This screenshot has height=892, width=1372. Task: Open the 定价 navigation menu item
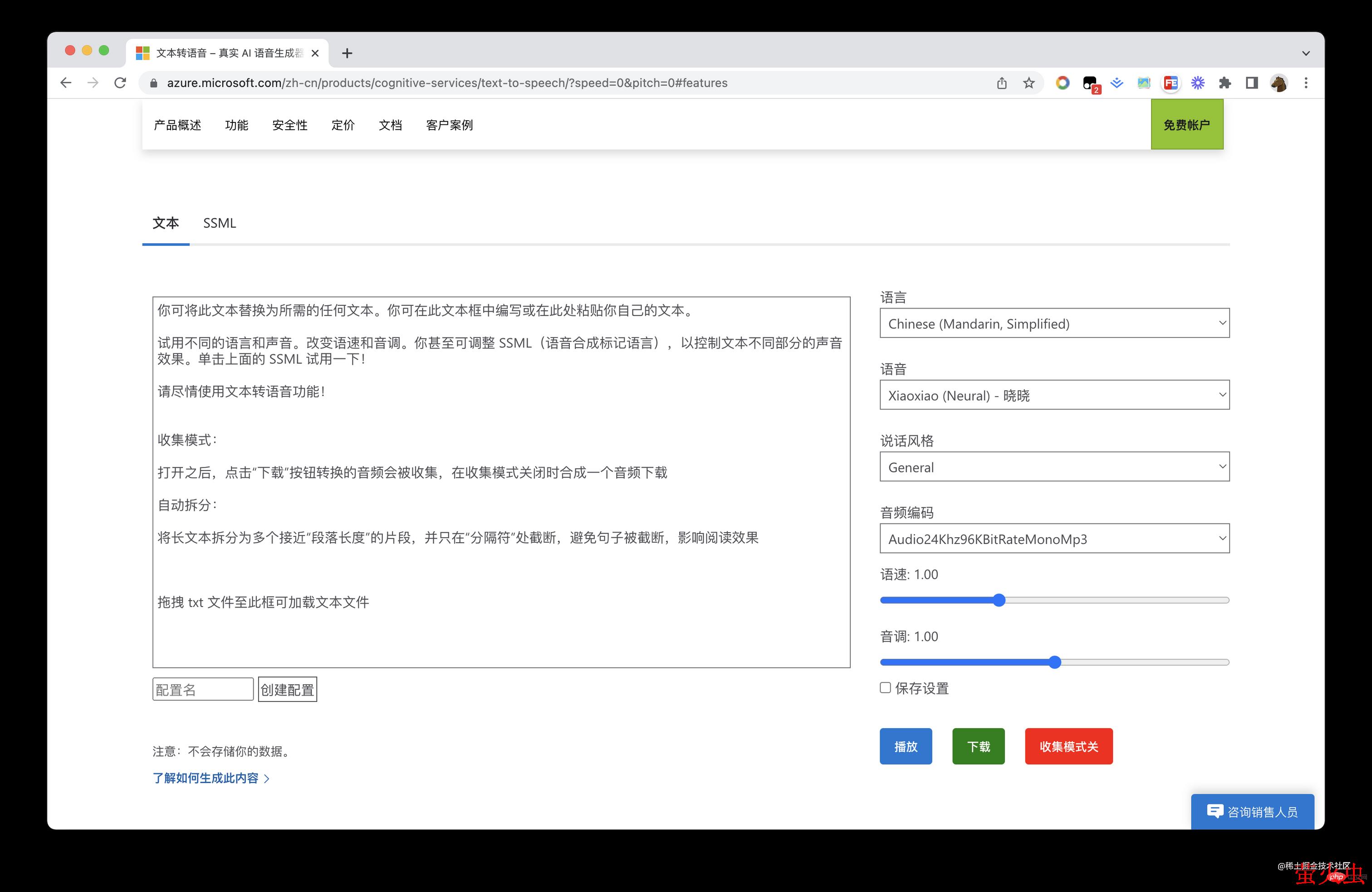click(343, 125)
